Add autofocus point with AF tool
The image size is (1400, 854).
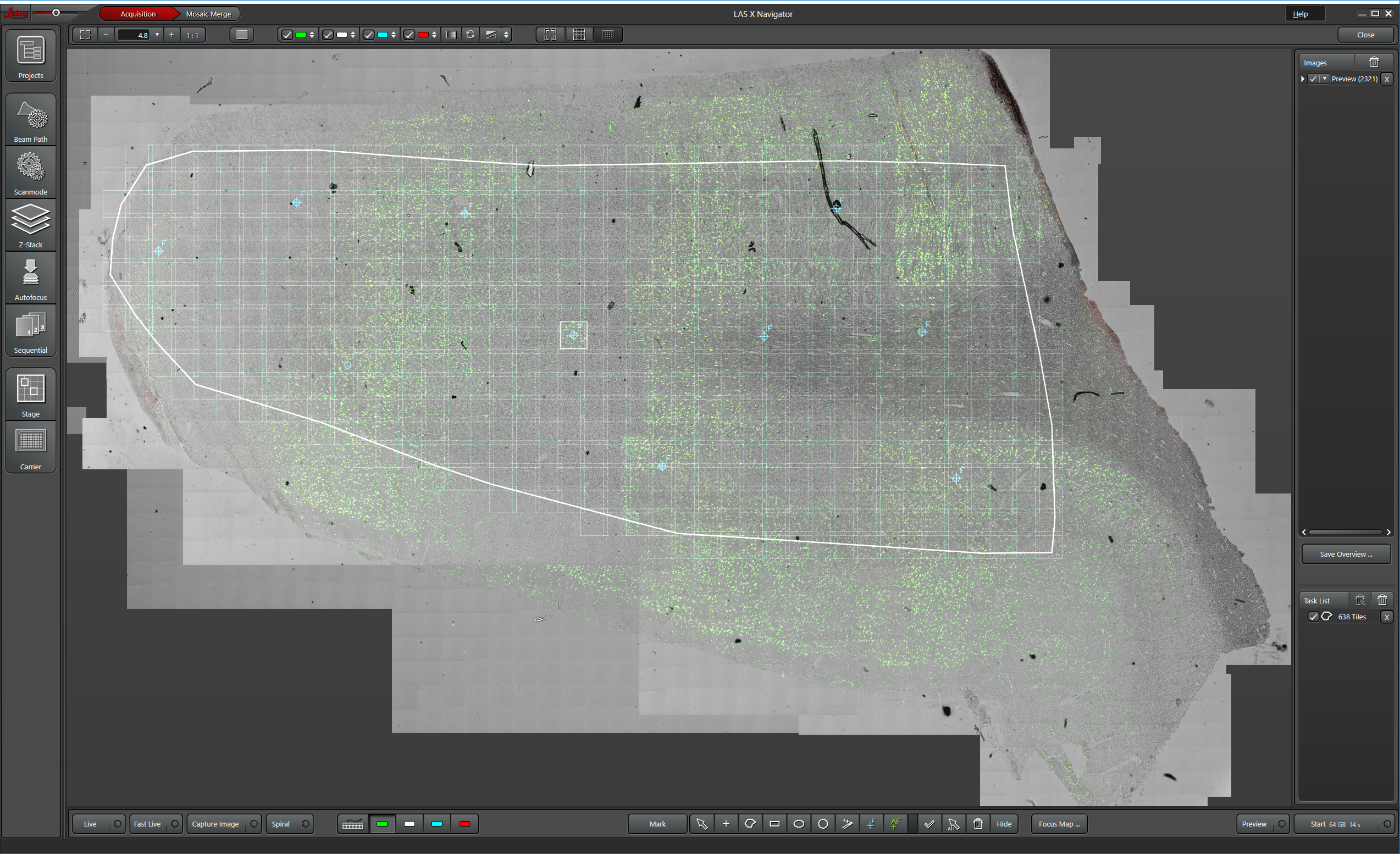click(x=895, y=823)
